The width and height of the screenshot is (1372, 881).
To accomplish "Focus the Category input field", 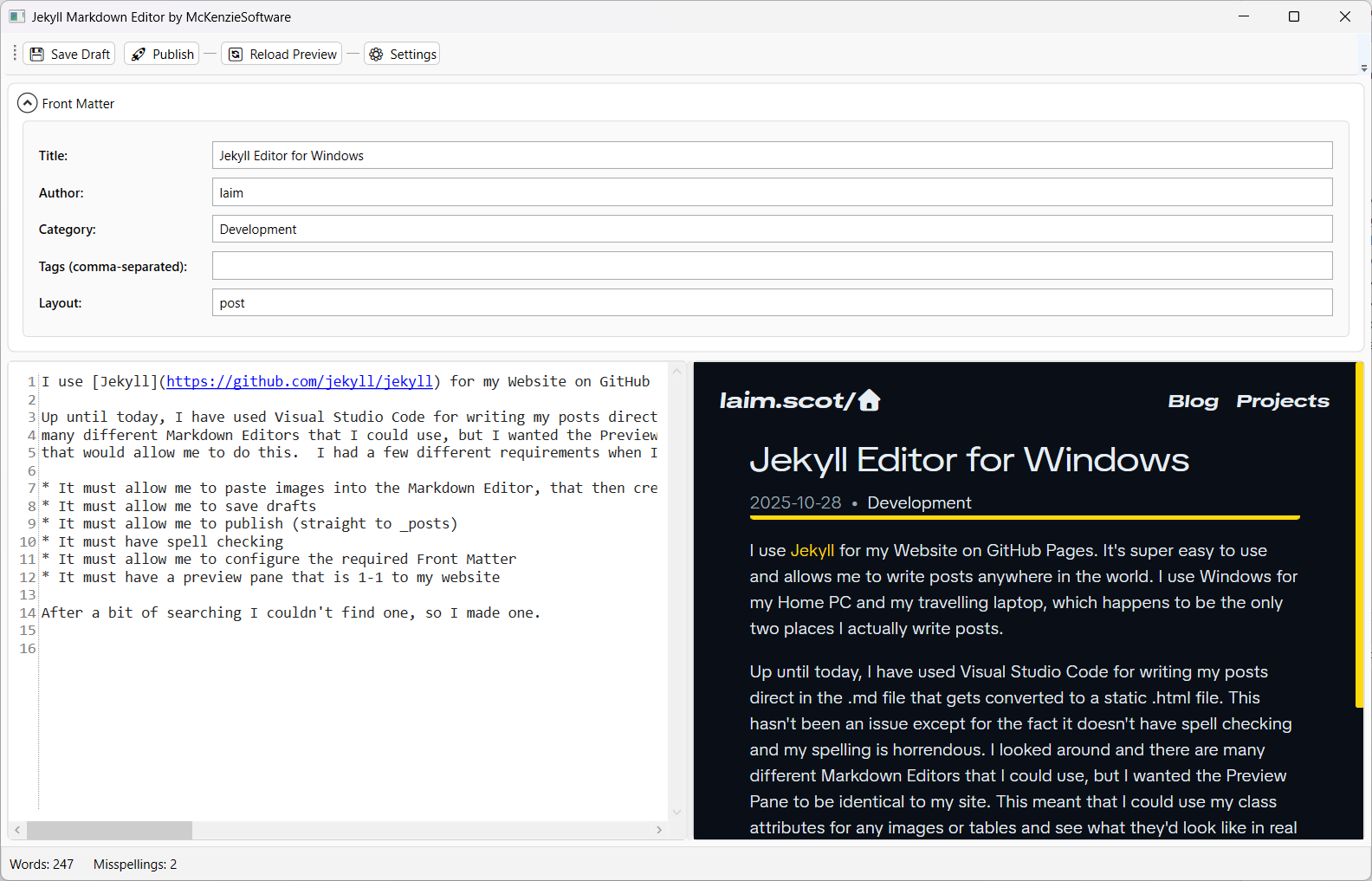I will (772, 229).
